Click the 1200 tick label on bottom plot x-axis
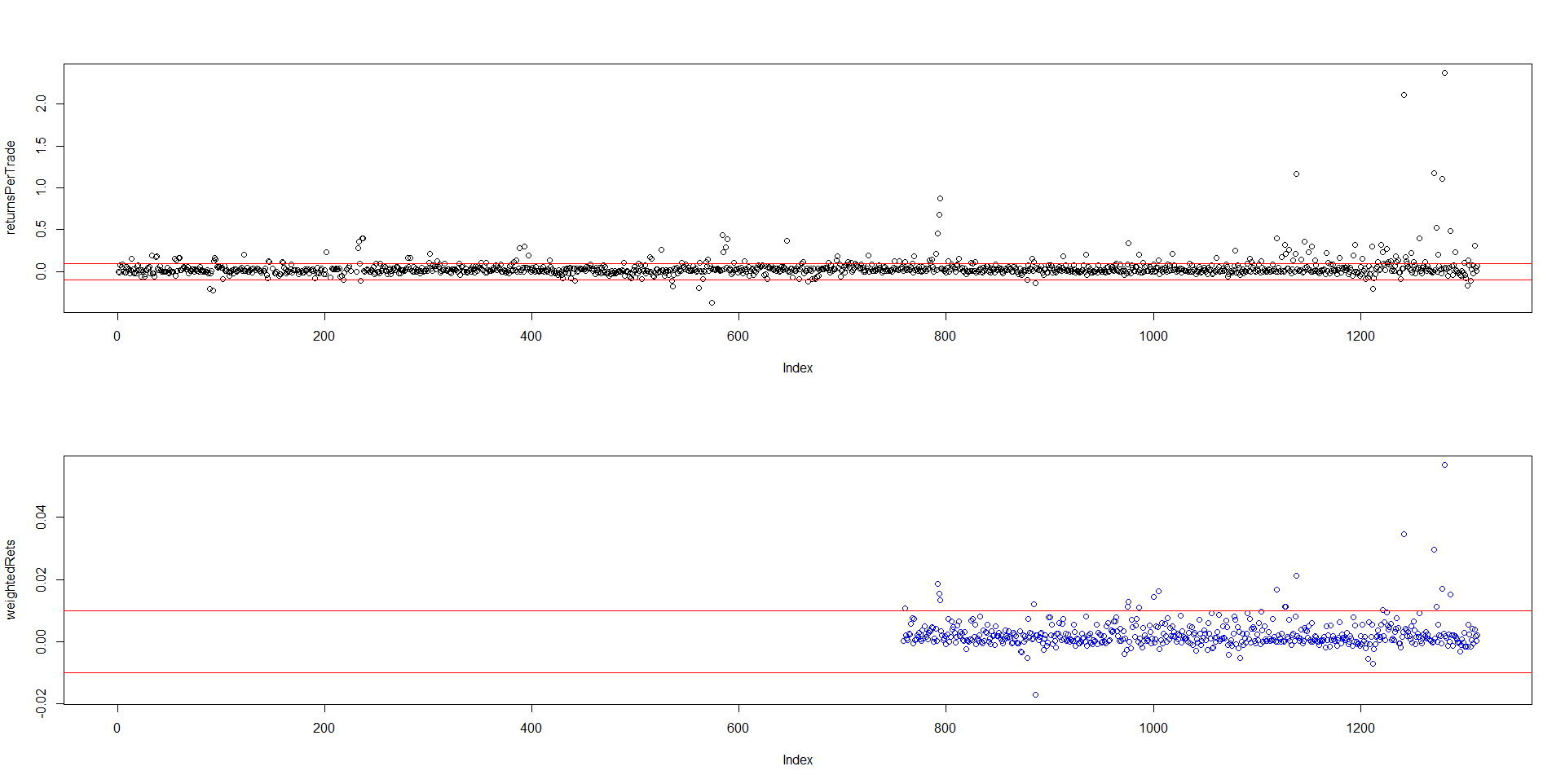 point(1360,729)
